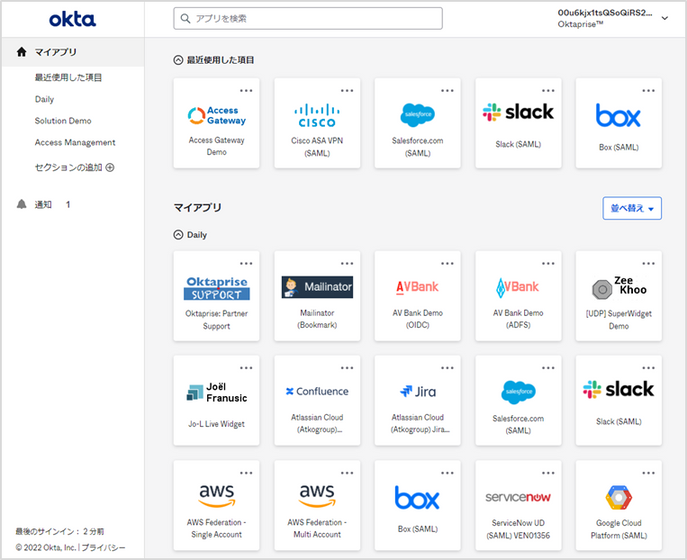
Task: Open Box (SAML) in recently used section
Action: pos(619,123)
